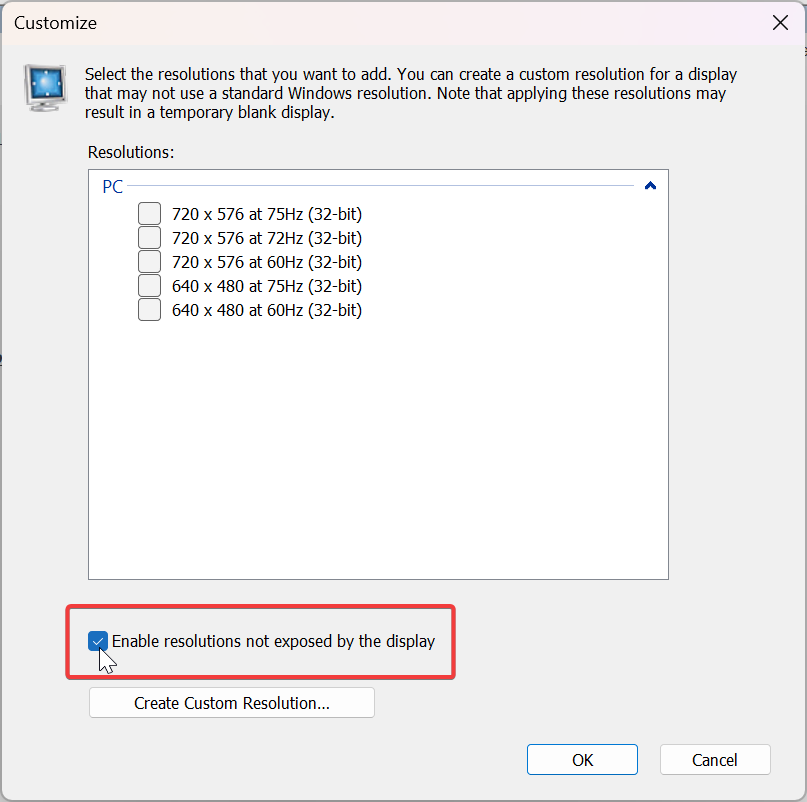This screenshot has height=802, width=807.
Task: Click the Customize title bar text
Action: [55, 23]
